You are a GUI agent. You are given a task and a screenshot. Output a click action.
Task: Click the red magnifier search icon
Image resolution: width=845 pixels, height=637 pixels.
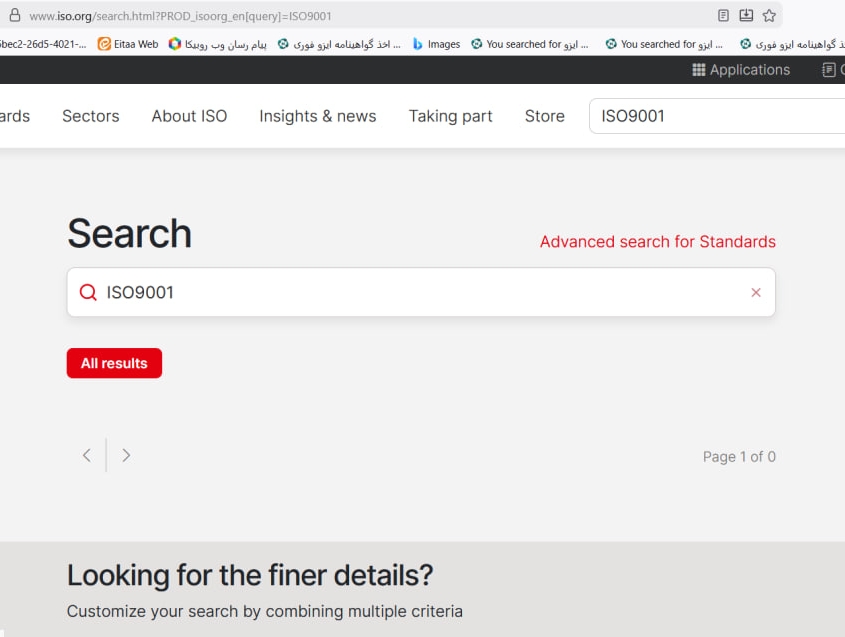[88, 293]
